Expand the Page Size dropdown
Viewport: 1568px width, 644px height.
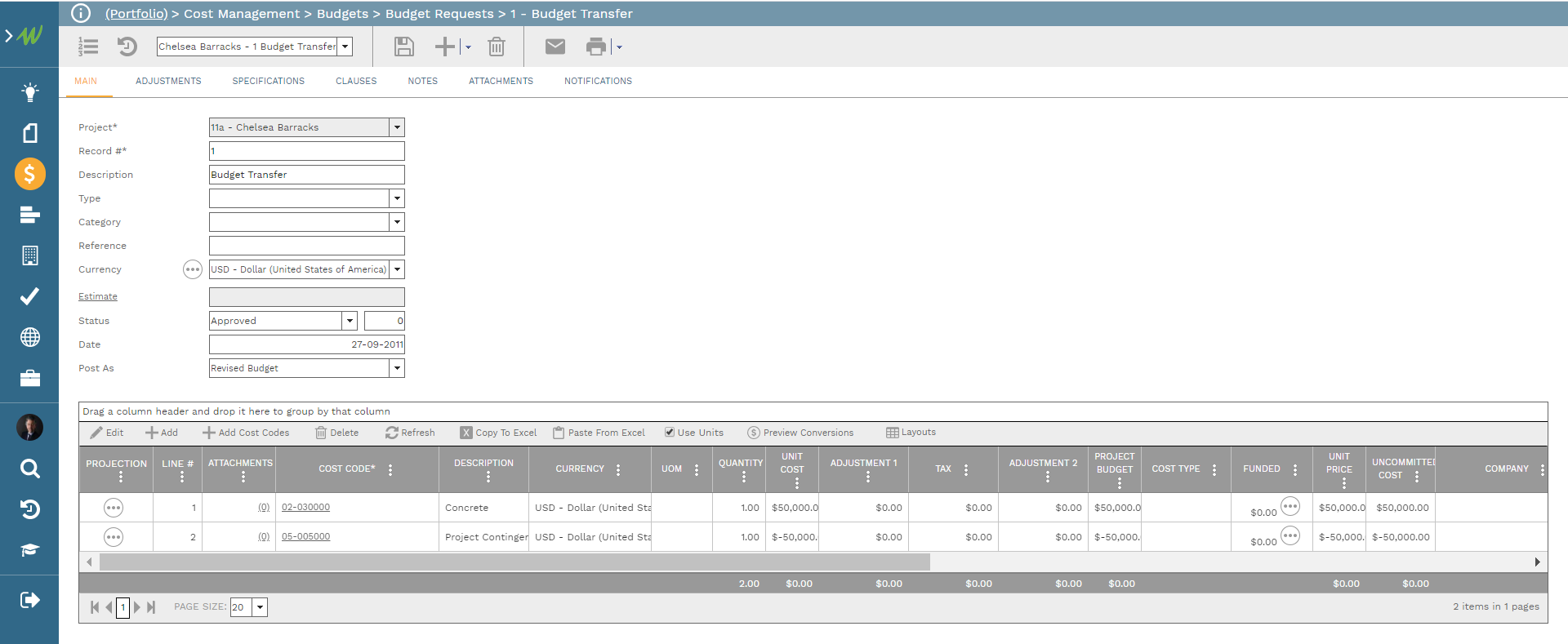[261, 607]
